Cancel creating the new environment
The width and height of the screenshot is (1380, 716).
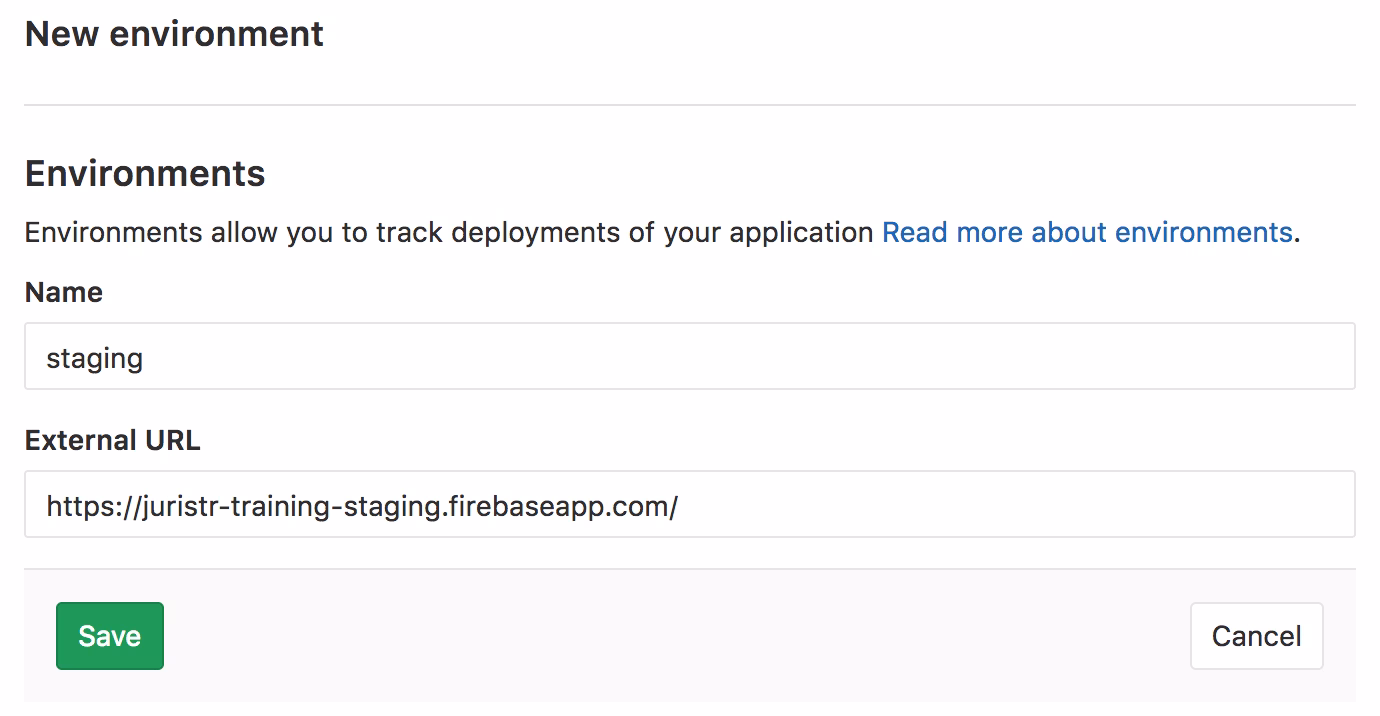click(1256, 636)
